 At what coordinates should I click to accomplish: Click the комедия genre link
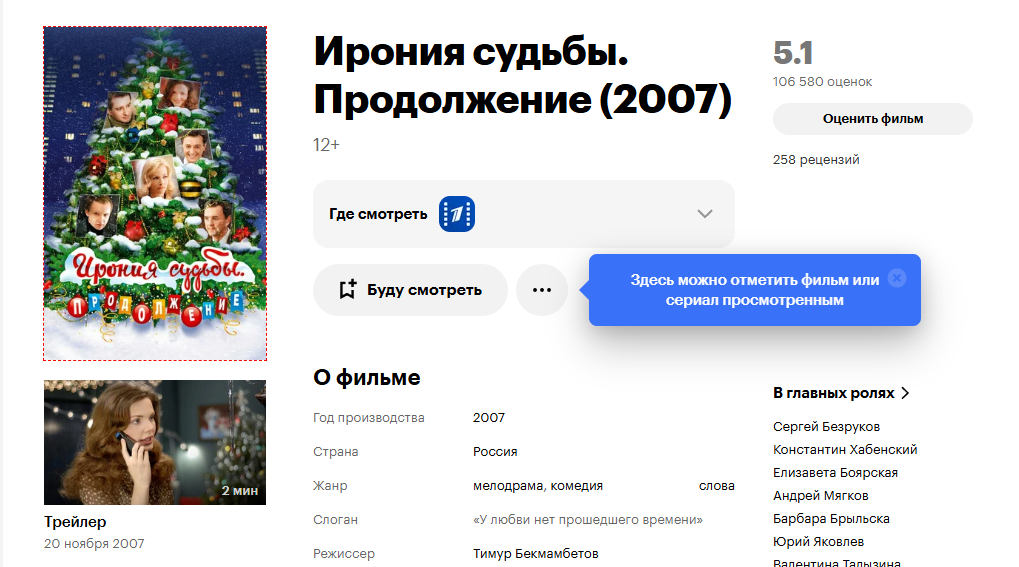tap(576, 486)
